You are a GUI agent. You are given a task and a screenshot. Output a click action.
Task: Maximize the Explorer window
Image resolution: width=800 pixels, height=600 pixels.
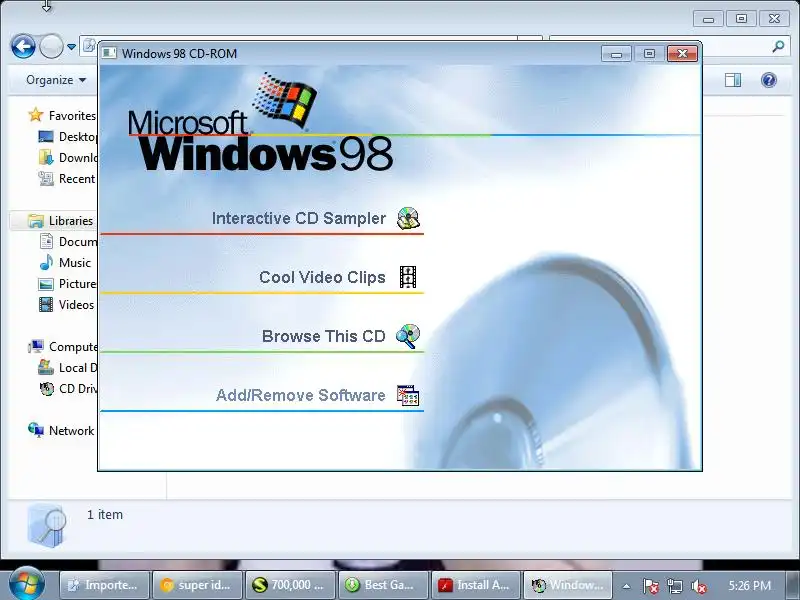point(741,19)
